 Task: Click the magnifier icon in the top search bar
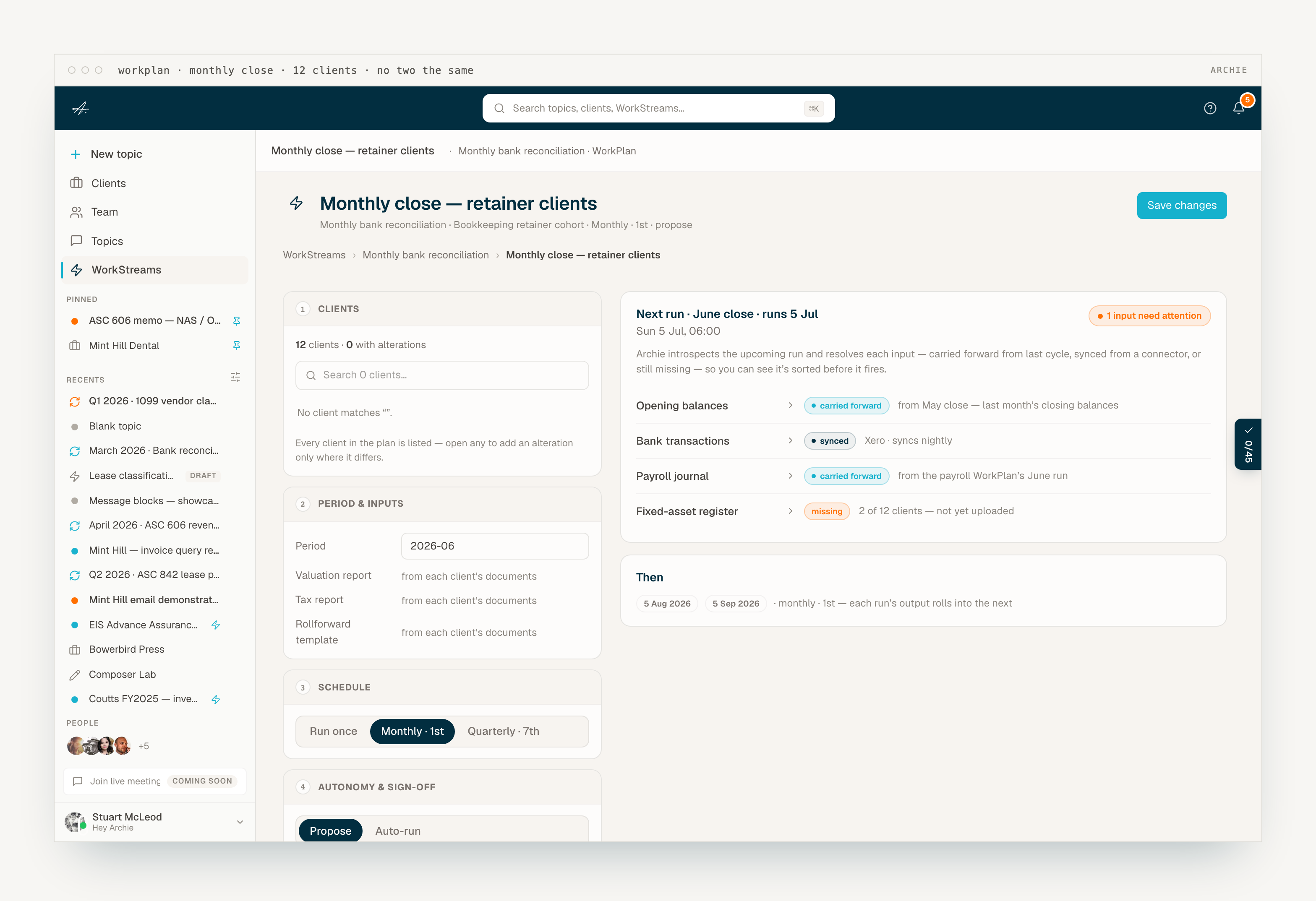coord(499,108)
